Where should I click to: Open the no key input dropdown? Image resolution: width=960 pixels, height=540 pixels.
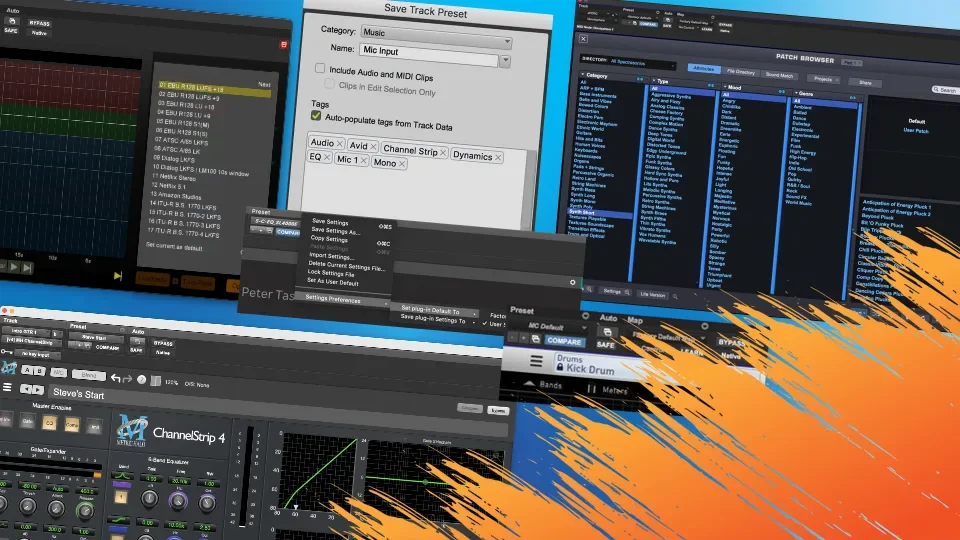point(37,354)
